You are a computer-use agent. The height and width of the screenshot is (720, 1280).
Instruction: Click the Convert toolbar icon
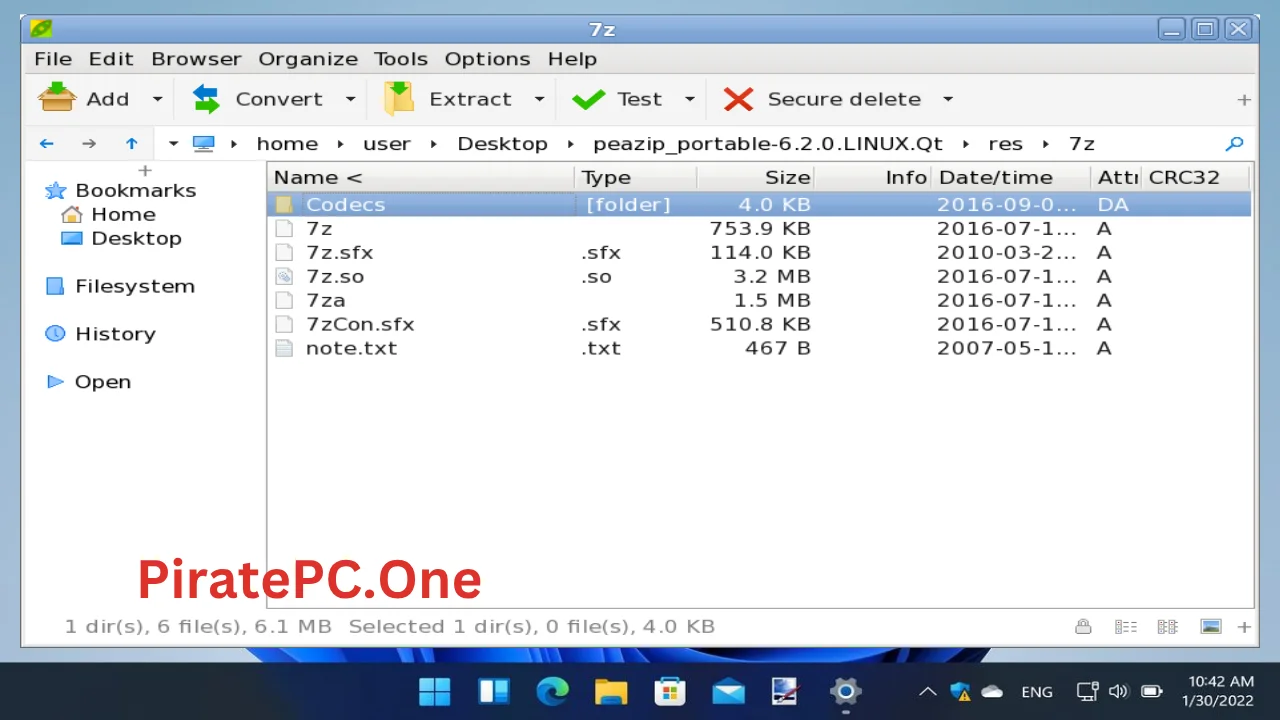click(x=206, y=98)
